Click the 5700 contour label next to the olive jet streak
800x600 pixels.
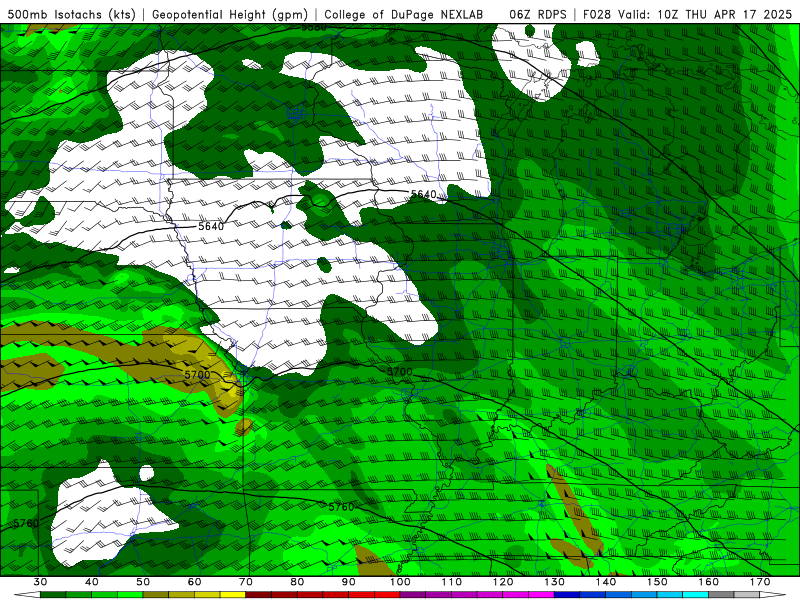point(197,375)
